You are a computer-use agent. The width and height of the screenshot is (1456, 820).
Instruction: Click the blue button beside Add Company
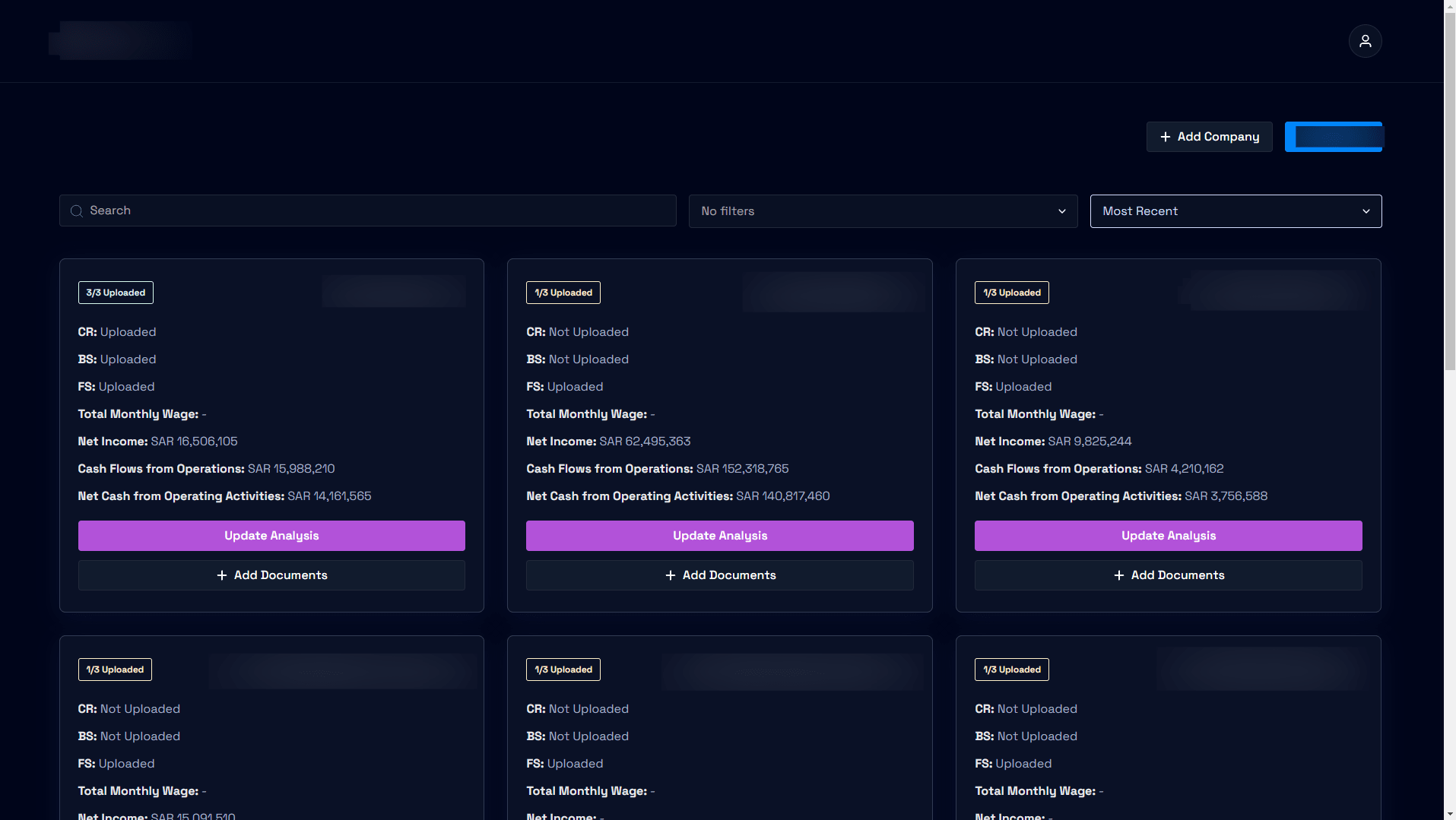[1334, 137]
